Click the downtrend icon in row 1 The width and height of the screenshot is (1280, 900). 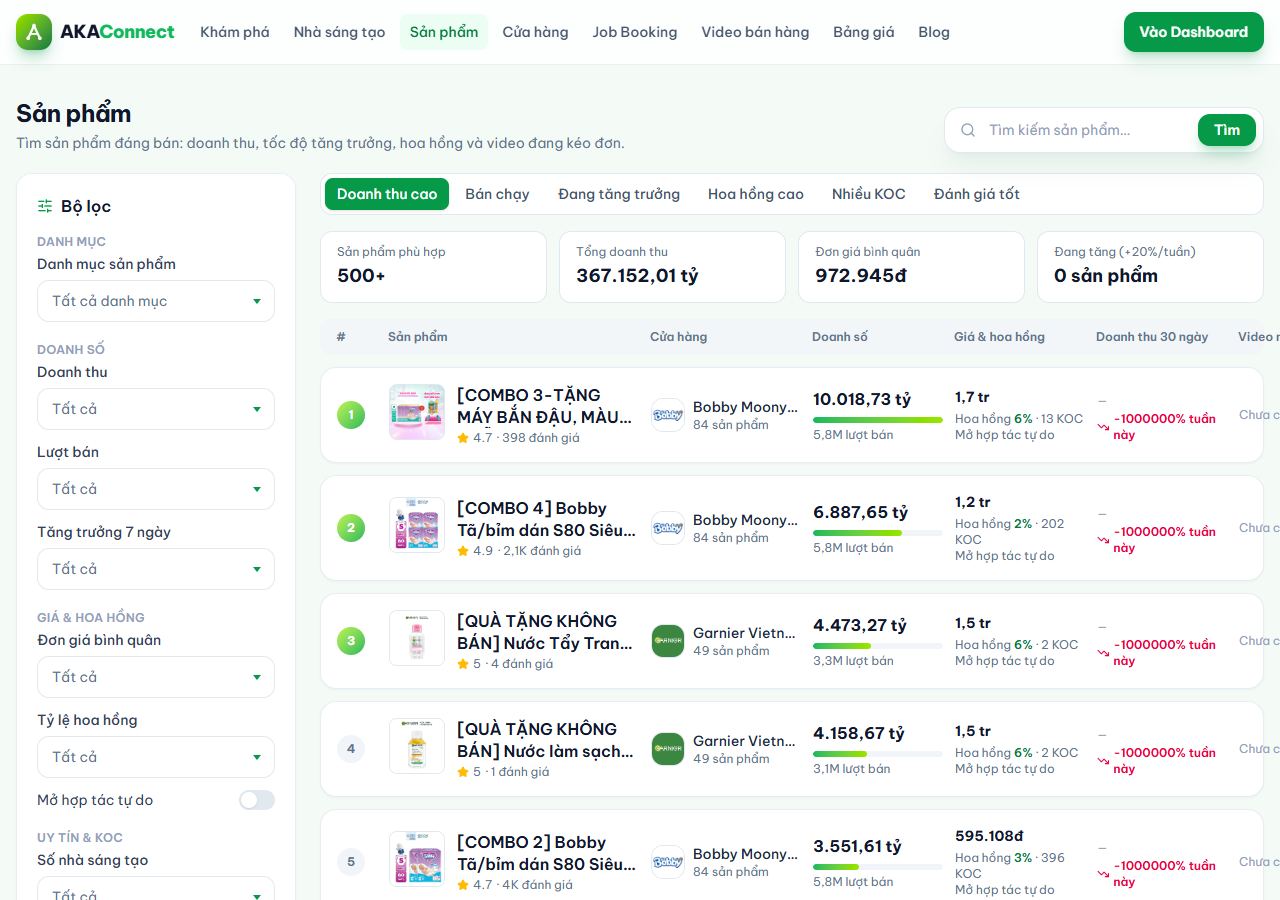[x=1104, y=427]
